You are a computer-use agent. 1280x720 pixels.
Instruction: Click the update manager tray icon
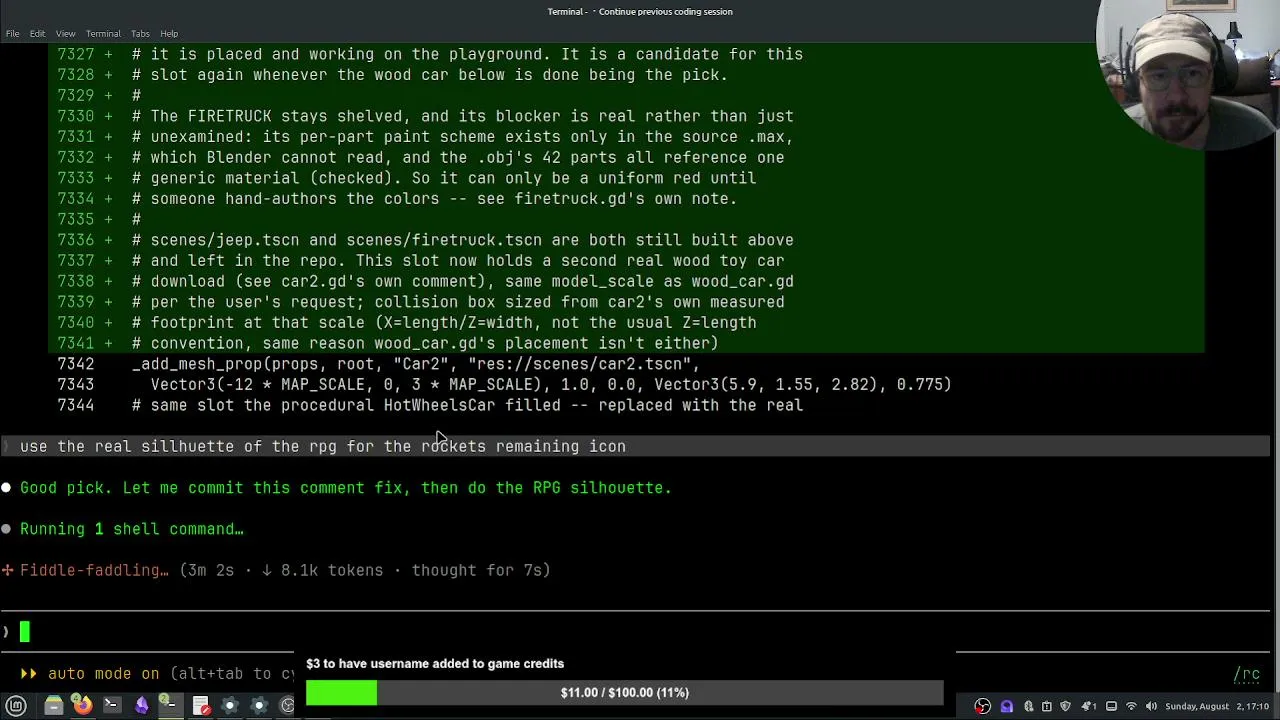[x=1047, y=706]
